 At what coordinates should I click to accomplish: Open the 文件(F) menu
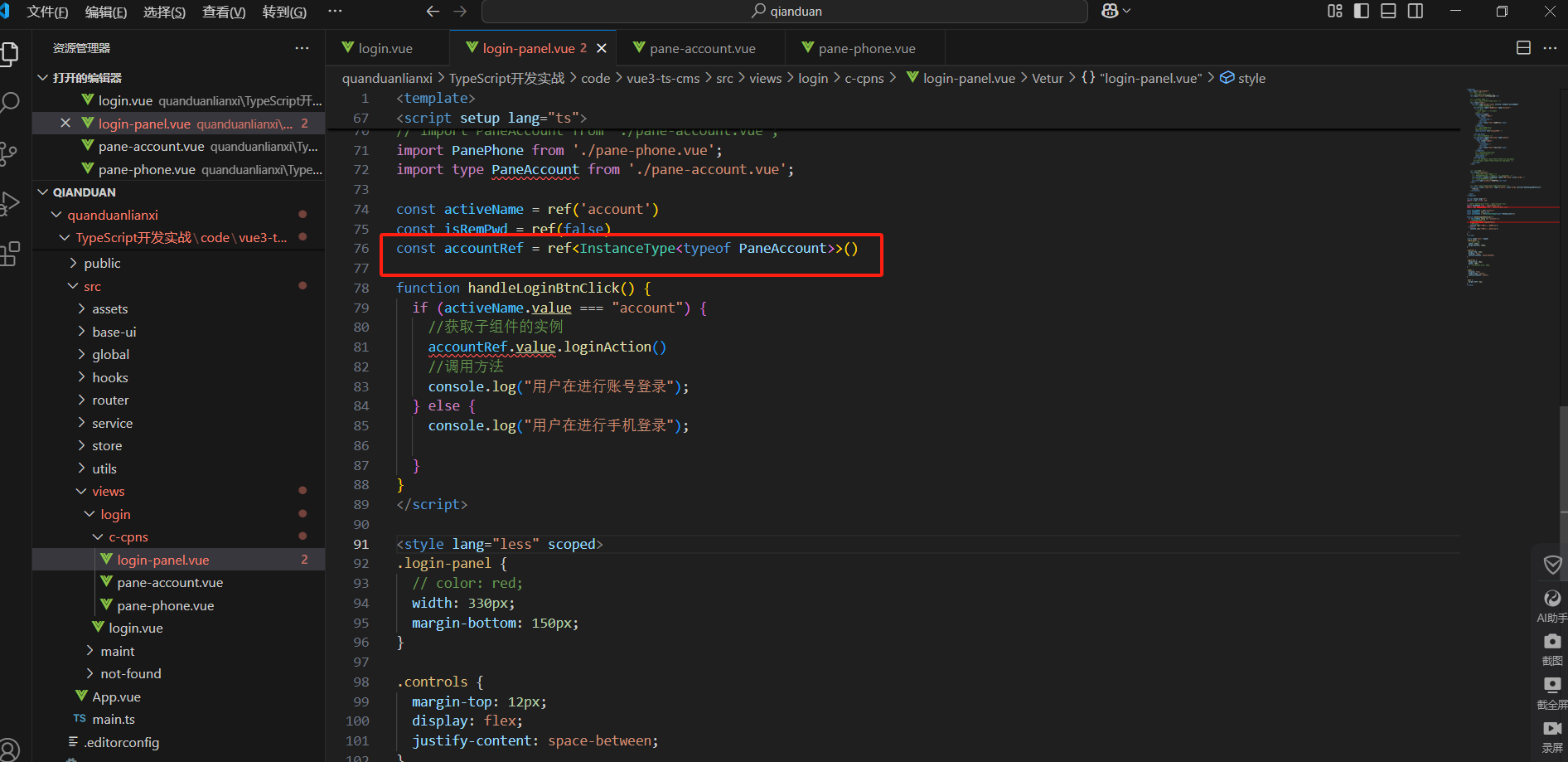click(47, 12)
